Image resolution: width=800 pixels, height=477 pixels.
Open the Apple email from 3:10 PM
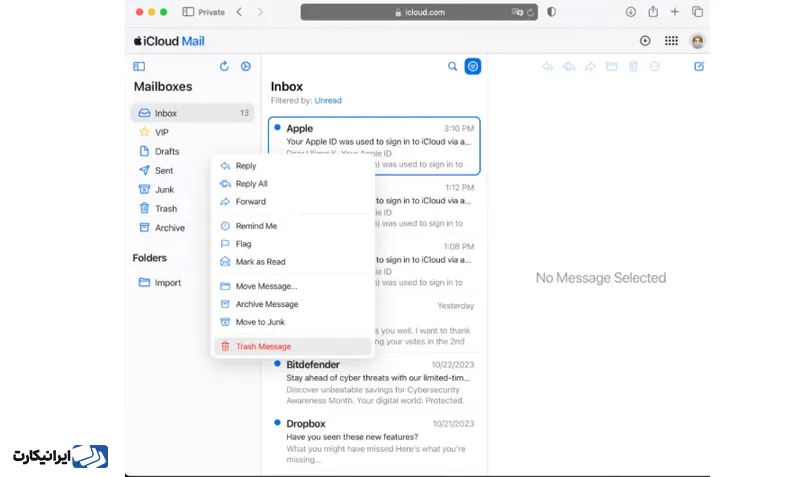point(374,146)
